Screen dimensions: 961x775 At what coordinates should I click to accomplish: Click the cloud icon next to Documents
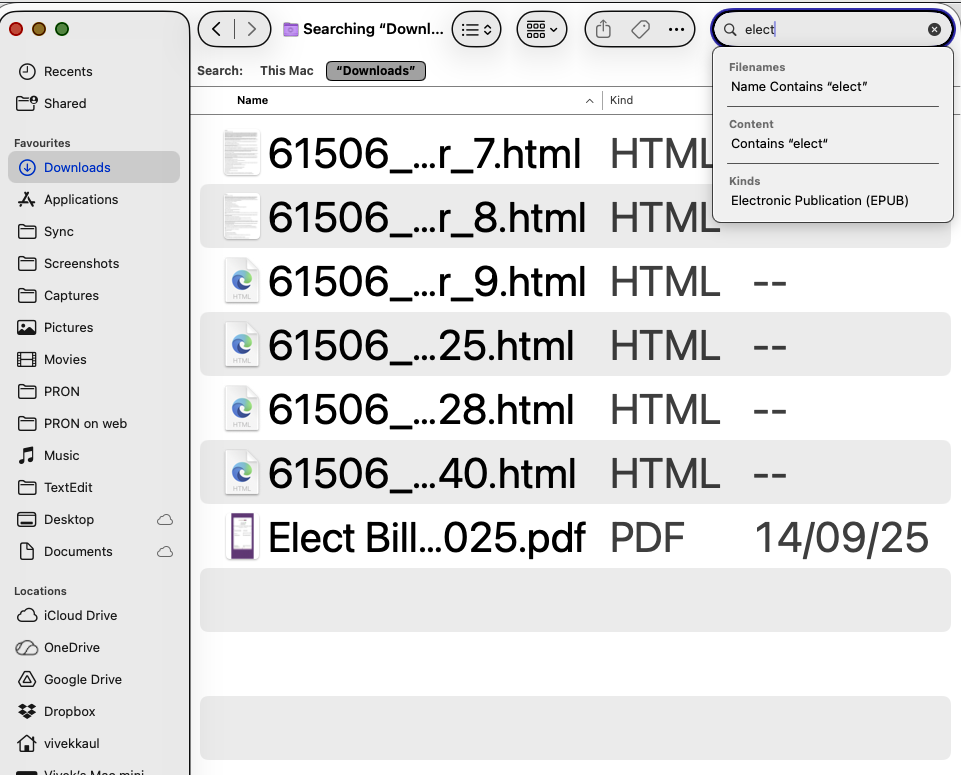pyautogui.click(x=165, y=551)
